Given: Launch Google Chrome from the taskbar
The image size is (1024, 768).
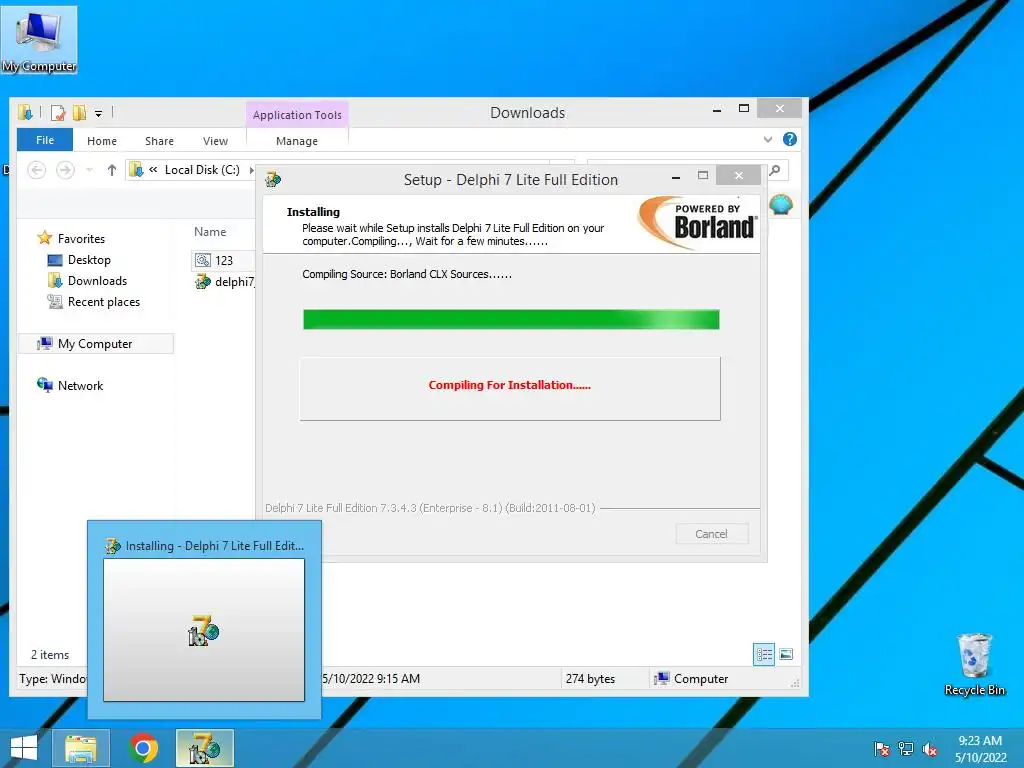Looking at the screenshot, I should pyautogui.click(x=144, y=748).
